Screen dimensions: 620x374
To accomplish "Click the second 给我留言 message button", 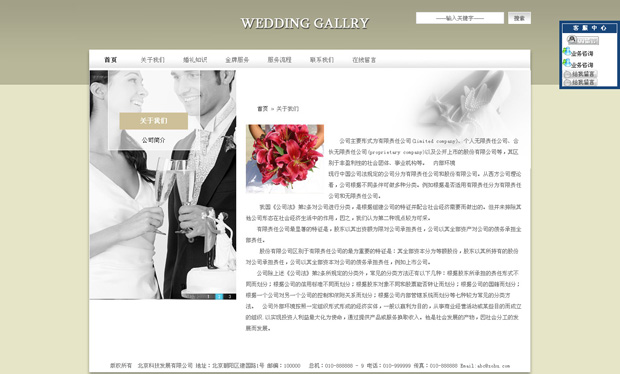I will [x=580, y=82].
